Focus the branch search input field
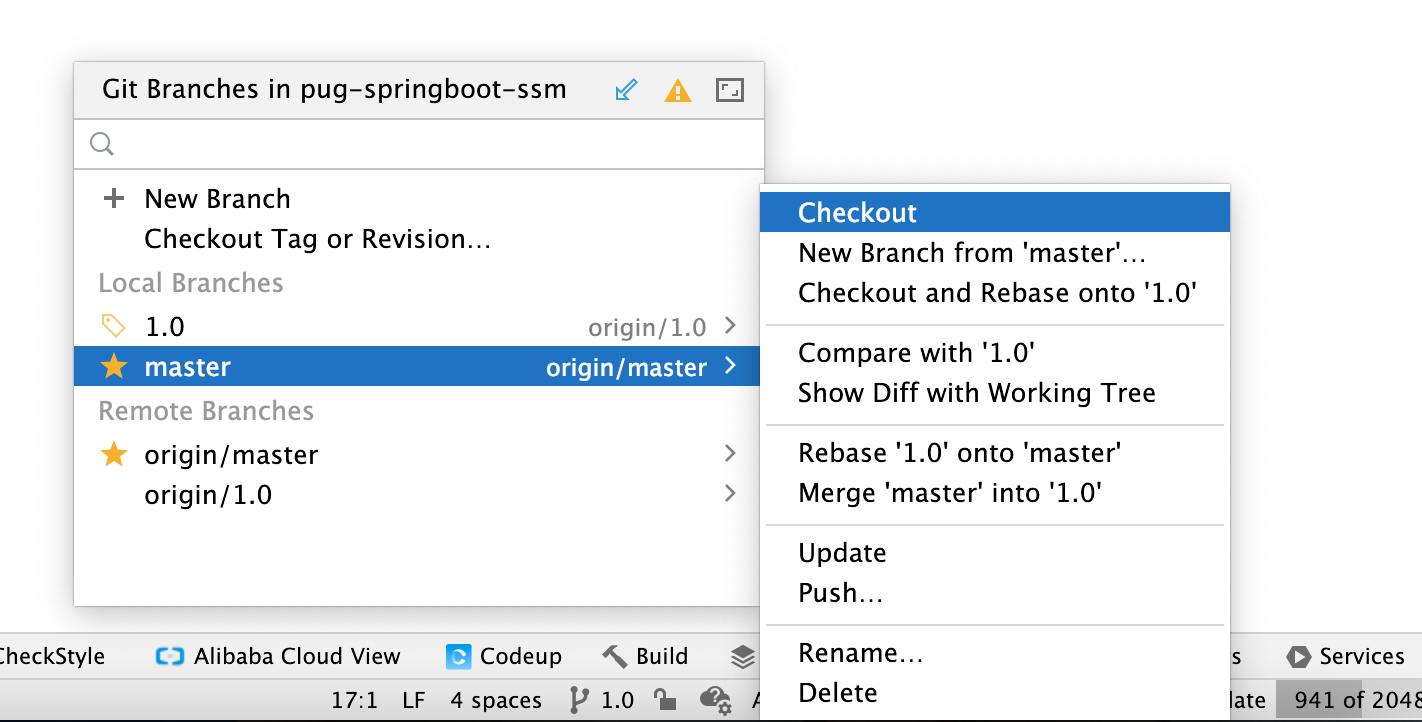 coord(419,145)
